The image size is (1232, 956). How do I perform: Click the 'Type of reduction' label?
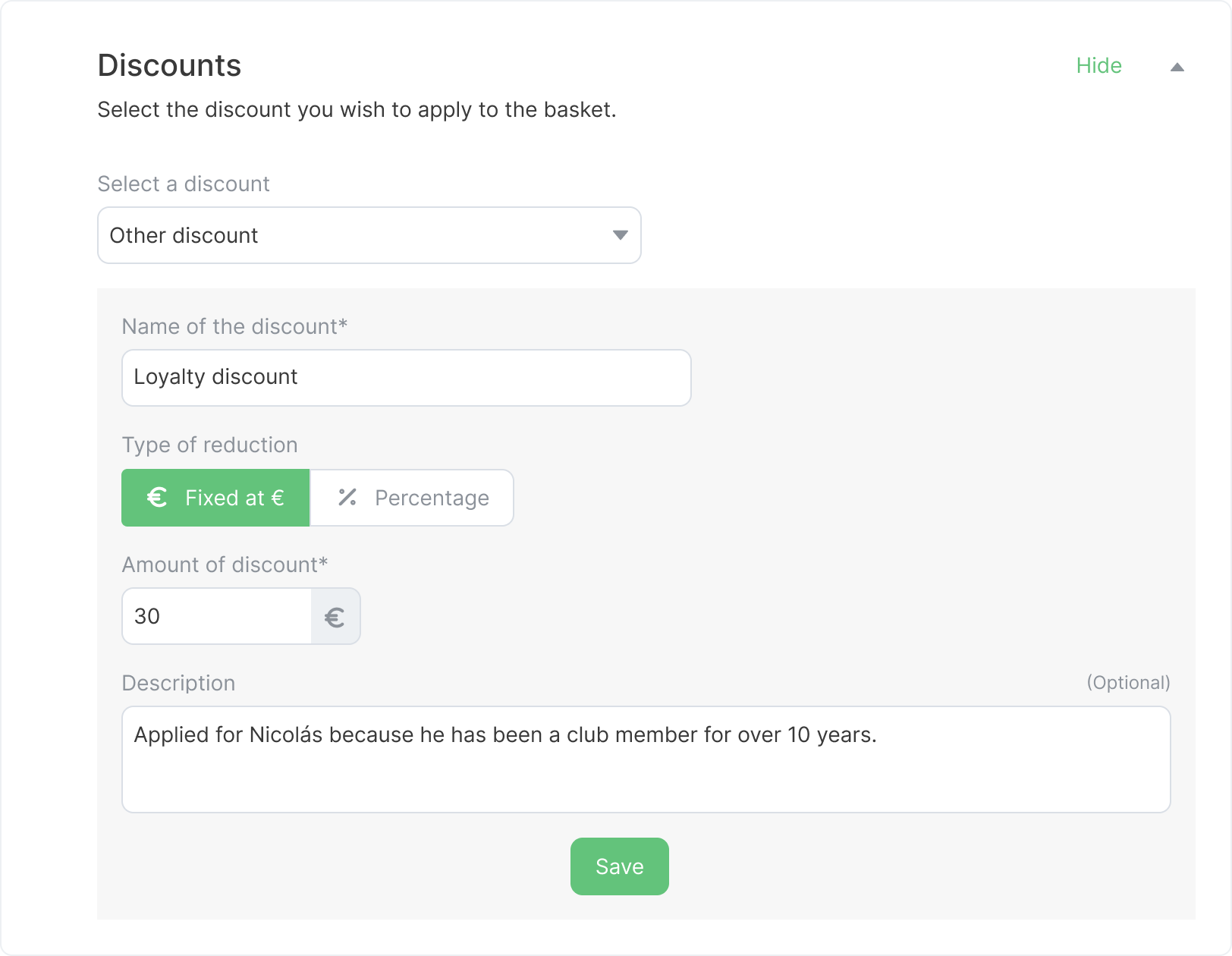[x=209, y=445]
